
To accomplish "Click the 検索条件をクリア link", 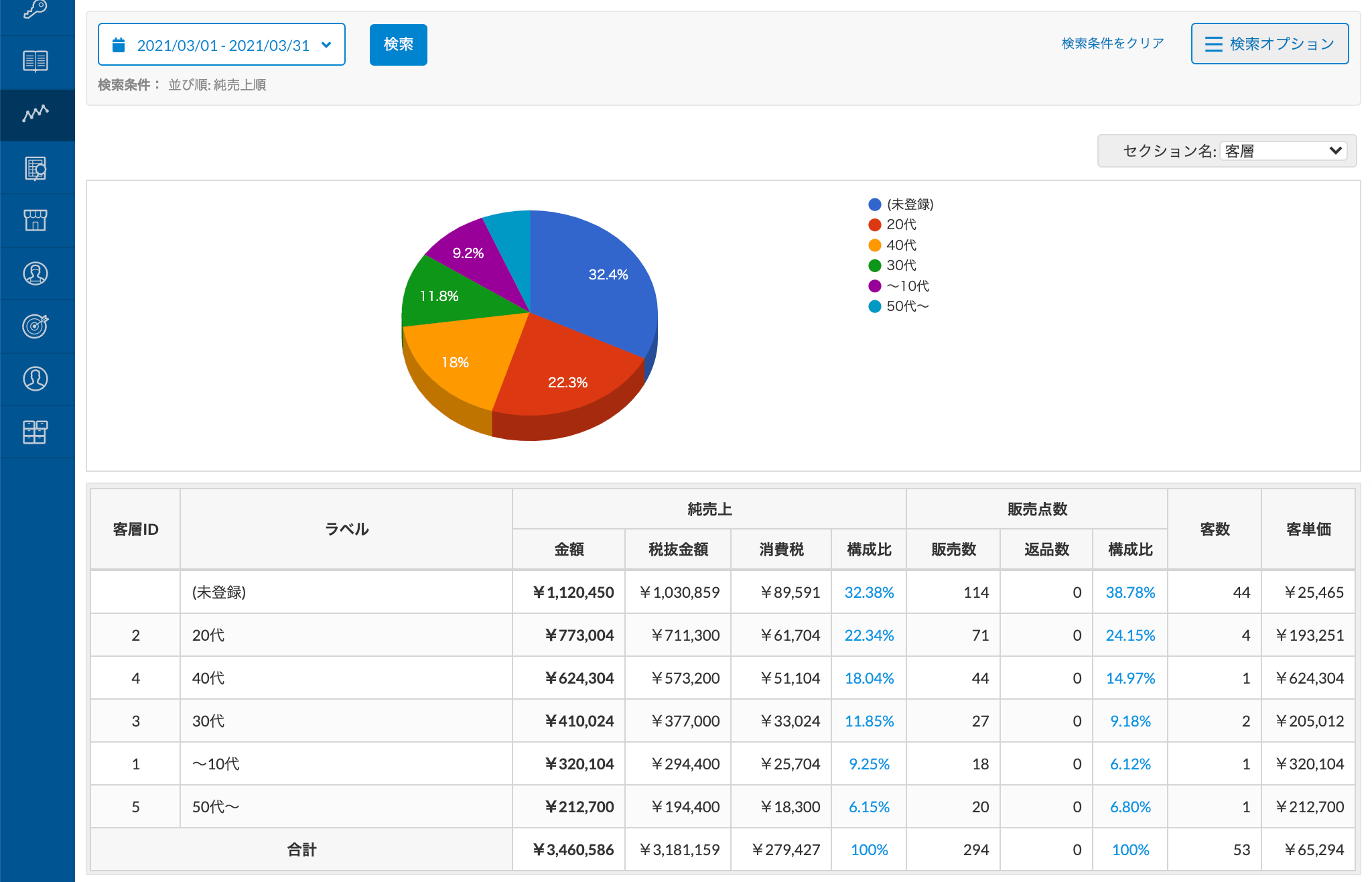I will (x=1112, y=44).
